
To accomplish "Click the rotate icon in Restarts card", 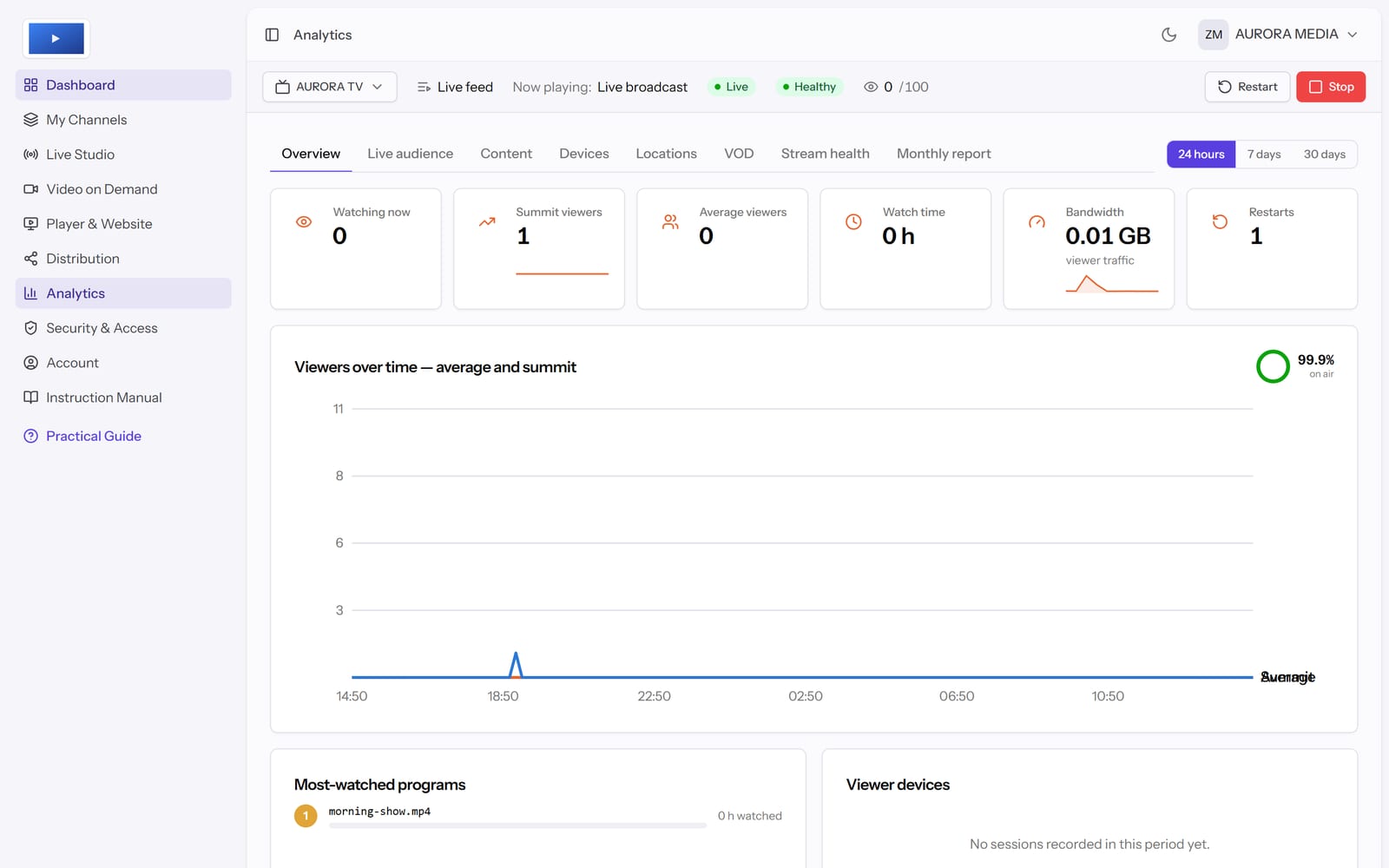I will click(x=1220, y=222).
